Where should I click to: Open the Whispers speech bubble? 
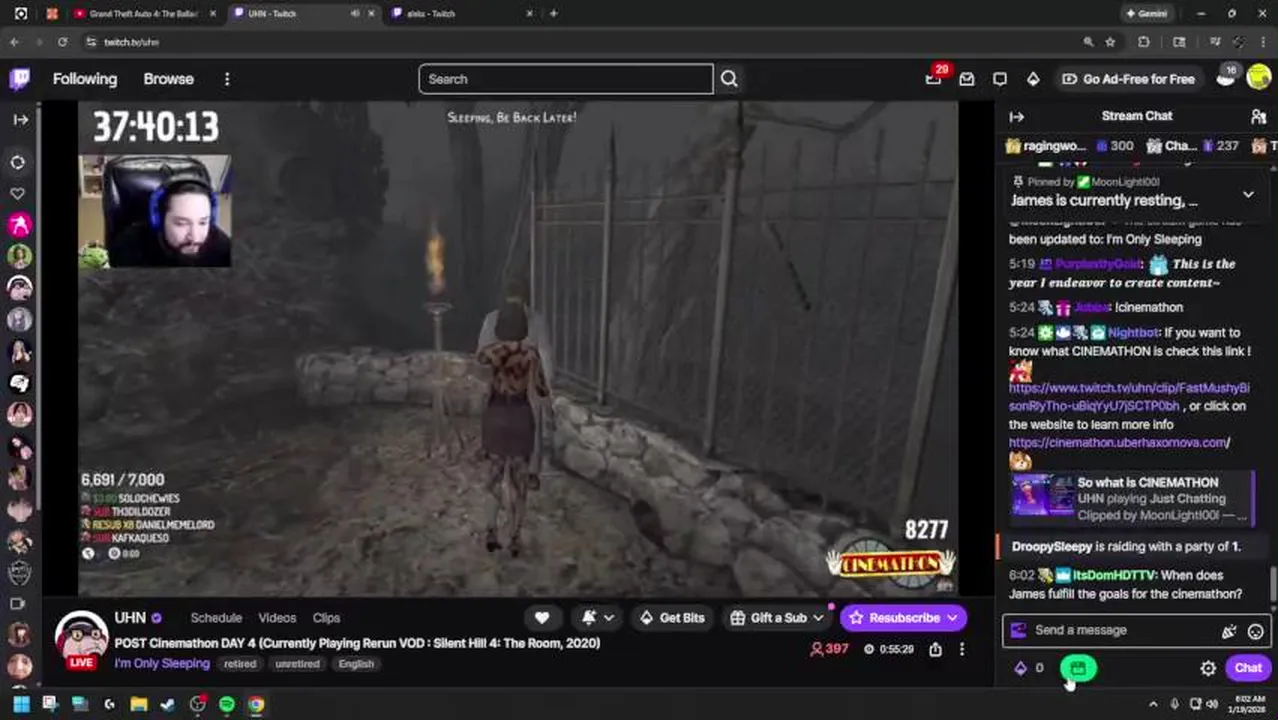pyautogui.click(x=1000, y=79)
